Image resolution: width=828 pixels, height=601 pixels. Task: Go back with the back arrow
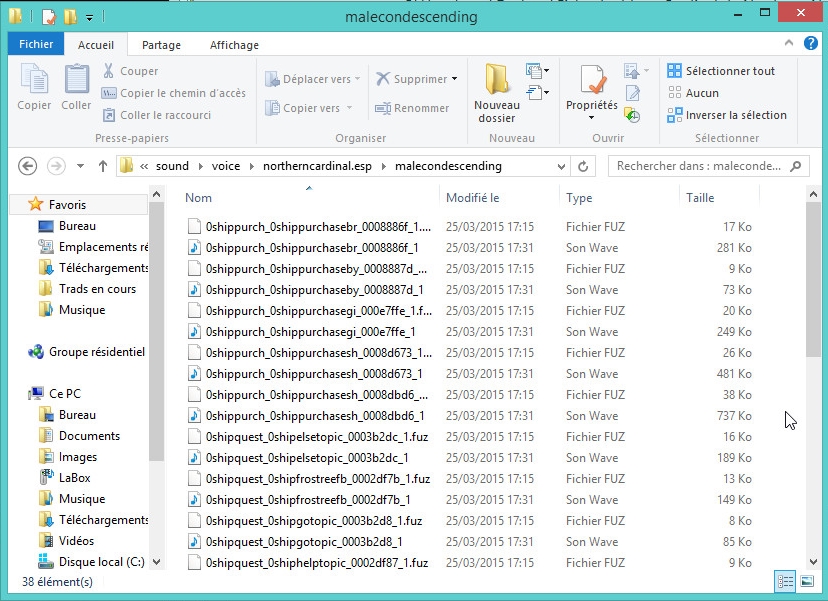tap(27, 166)
